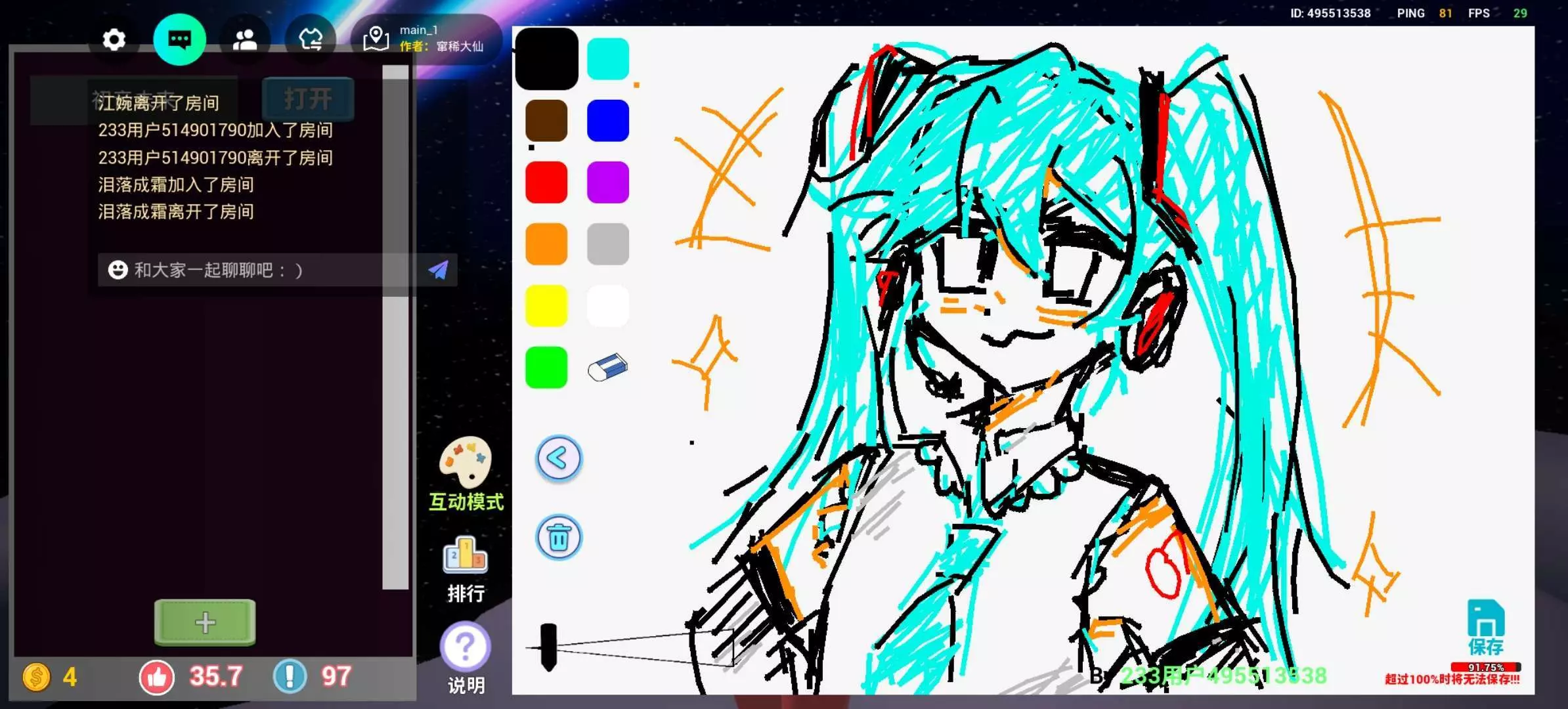Open the settings gear icon
This screenshot has width=1568, height=709.
click(x=114, y=40)
